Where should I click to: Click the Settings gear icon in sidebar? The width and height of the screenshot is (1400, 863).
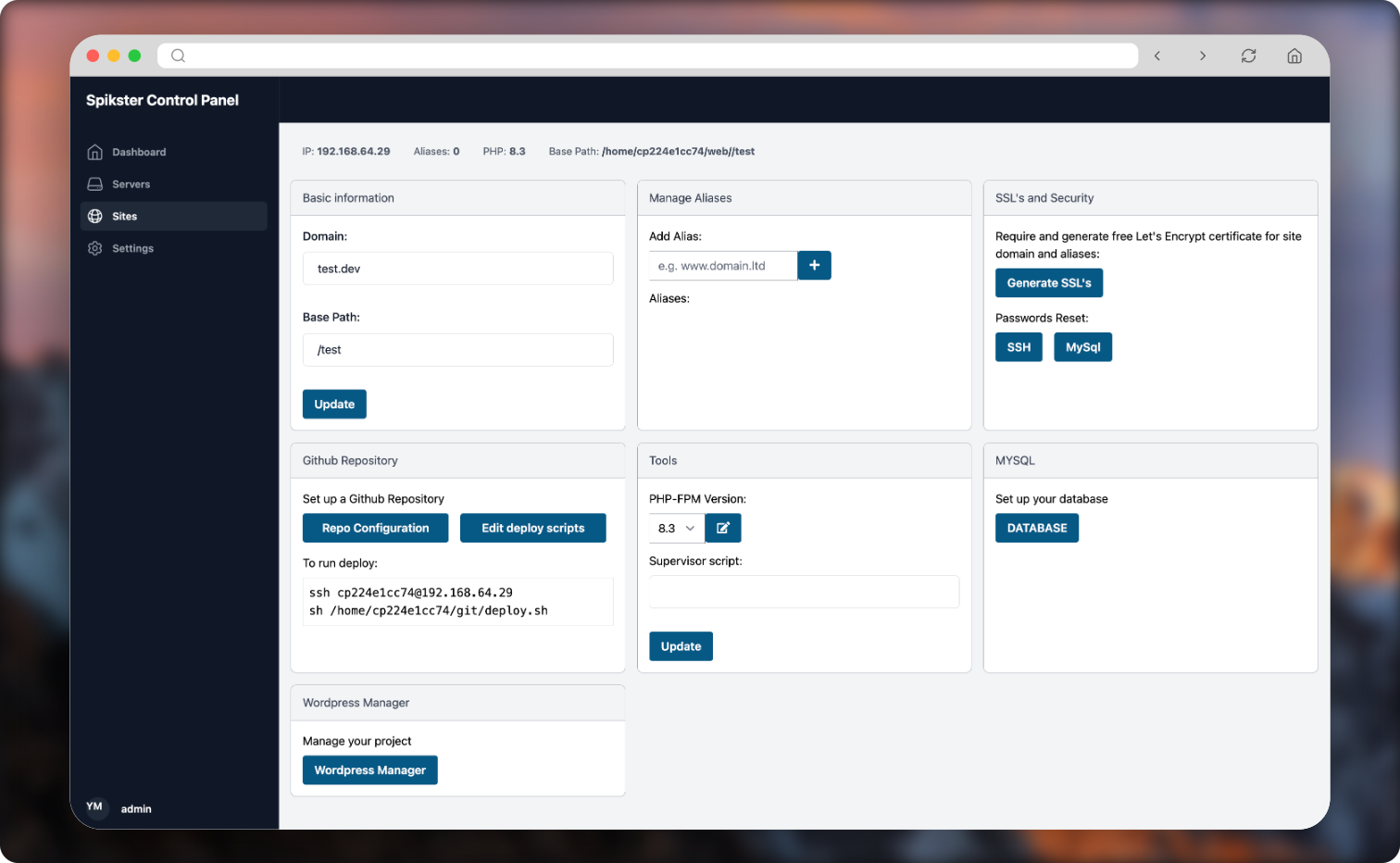(94, 248)
